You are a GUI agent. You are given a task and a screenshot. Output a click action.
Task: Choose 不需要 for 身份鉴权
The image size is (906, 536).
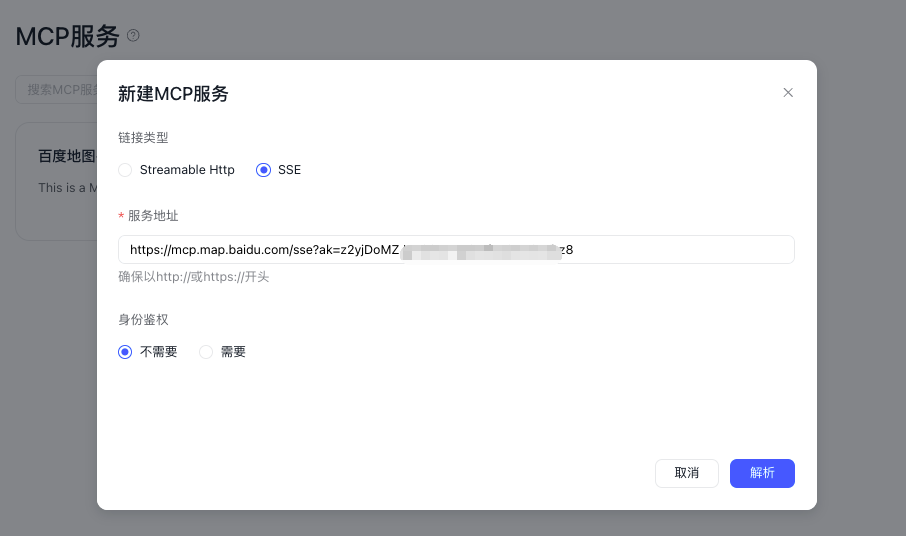point(147,352)
